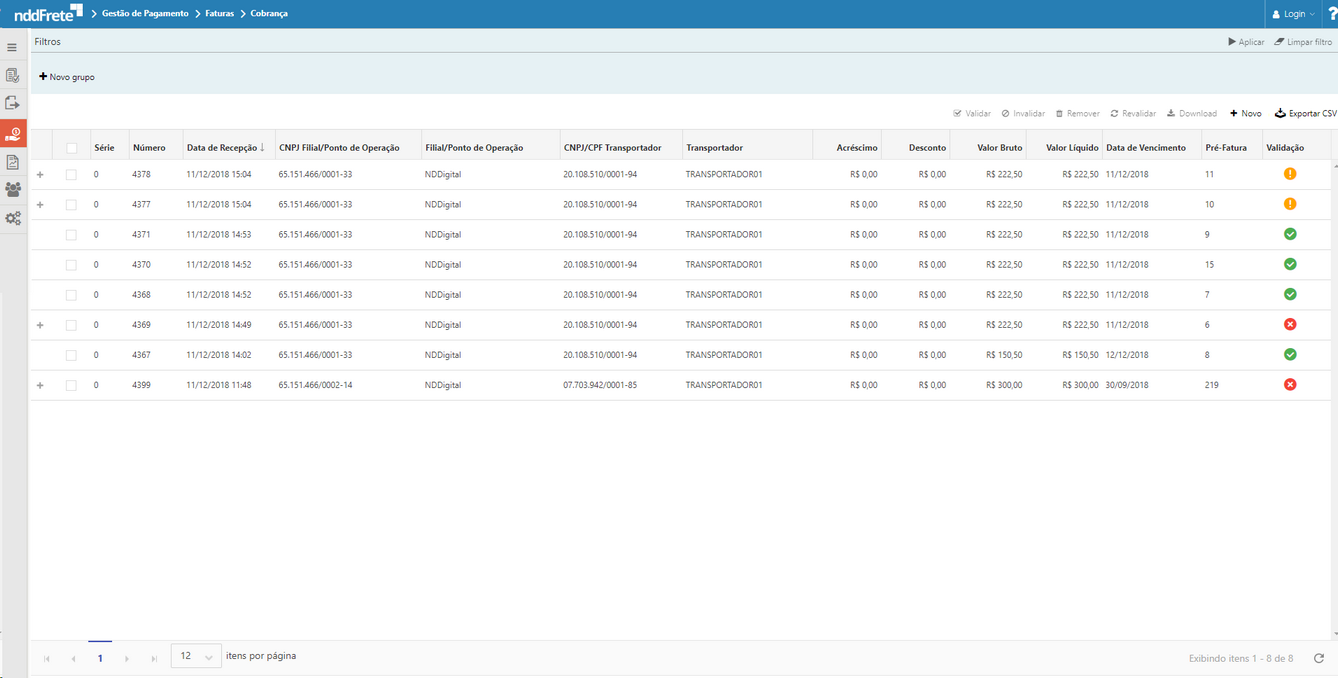Open the users group sidebar icon
The width and height of the screenshot is (1338, 678).
tap(12, 189)
